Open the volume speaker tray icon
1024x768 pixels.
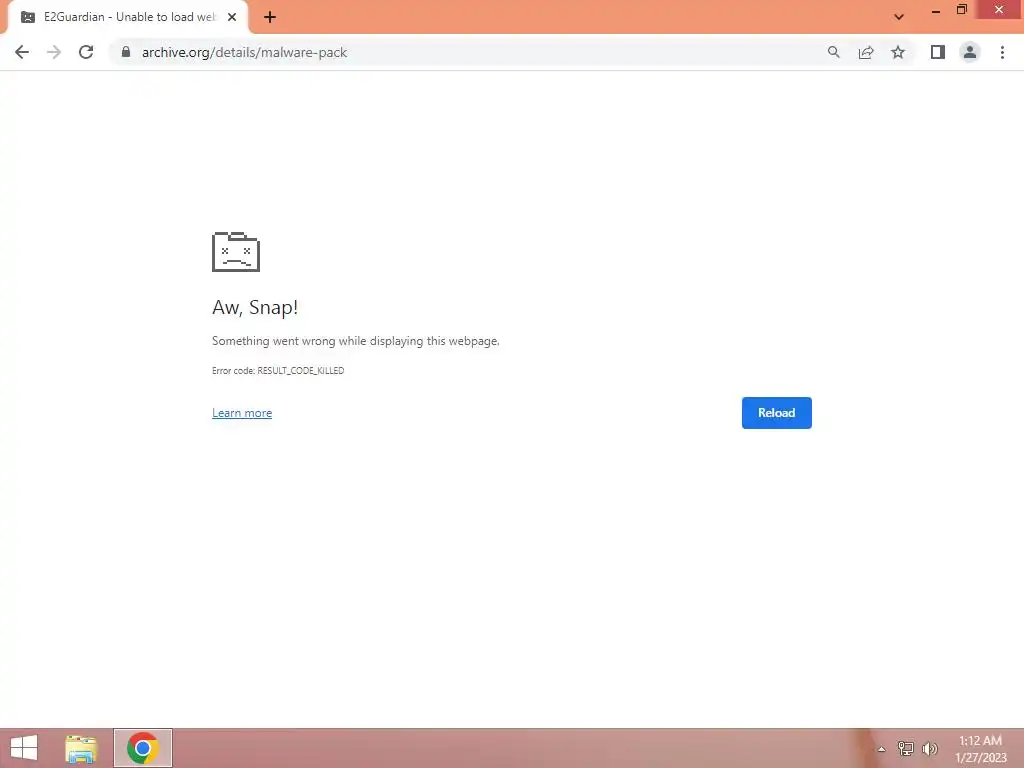930,748
